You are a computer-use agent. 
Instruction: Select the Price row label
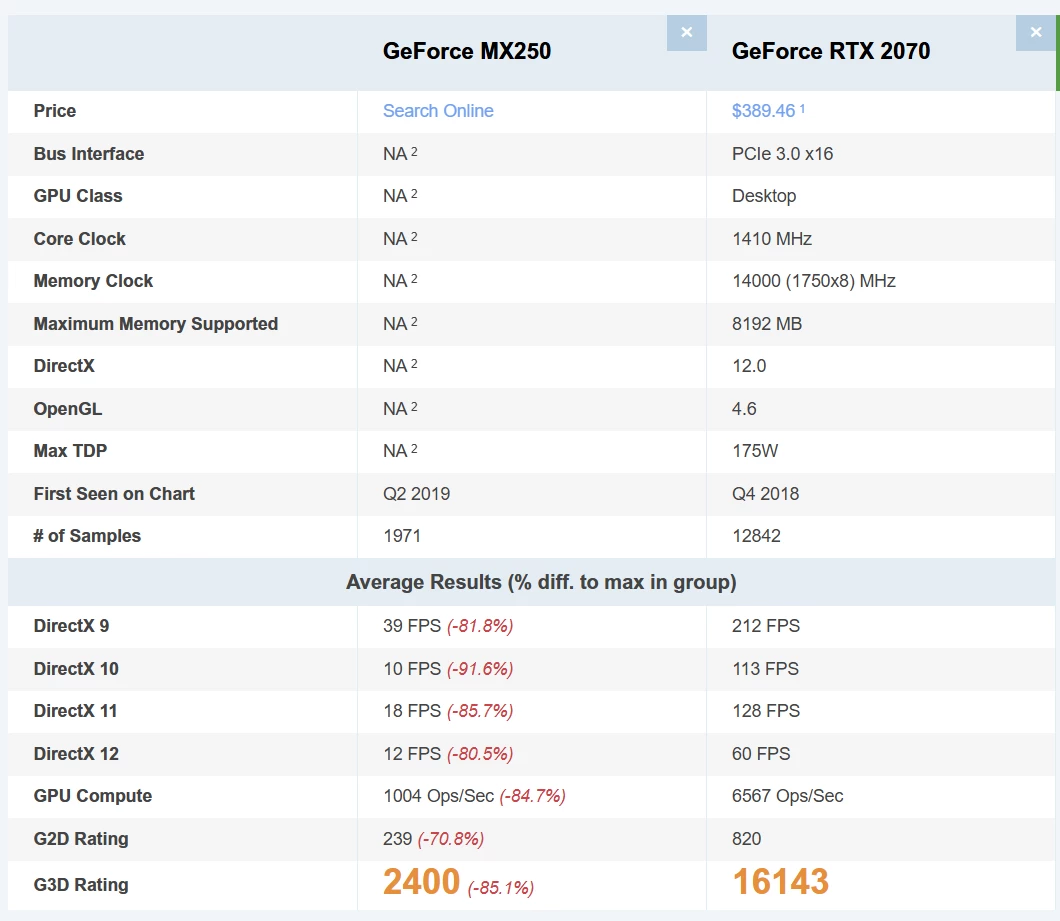coord(55,111)
